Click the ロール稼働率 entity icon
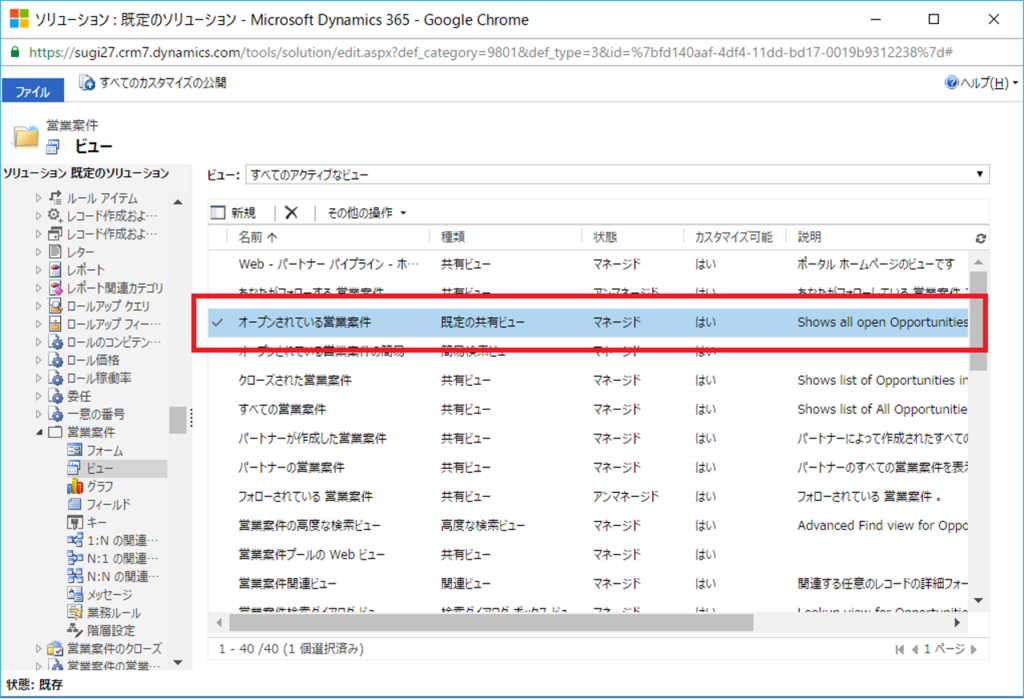1024x699 pixels. coord(56,378)
